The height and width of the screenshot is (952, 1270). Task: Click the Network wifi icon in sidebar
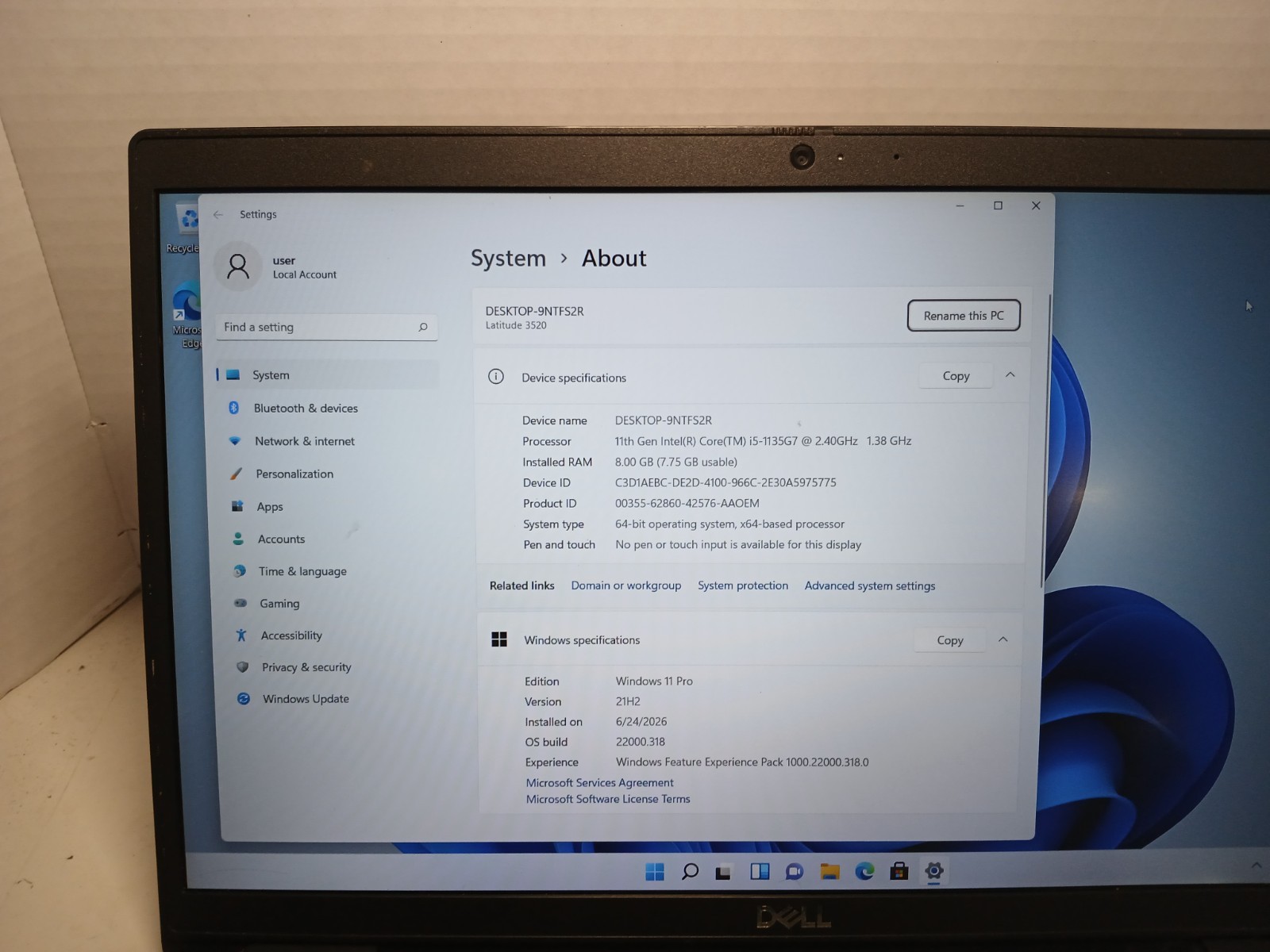click(235, 440)
